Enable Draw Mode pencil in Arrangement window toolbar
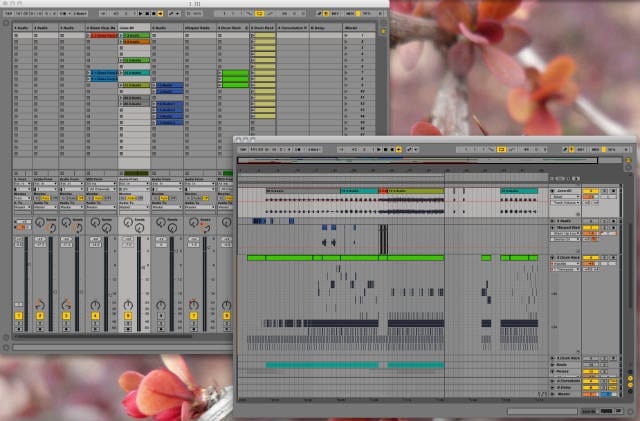The height and width of the screenshot is (421, 640). 565,150
